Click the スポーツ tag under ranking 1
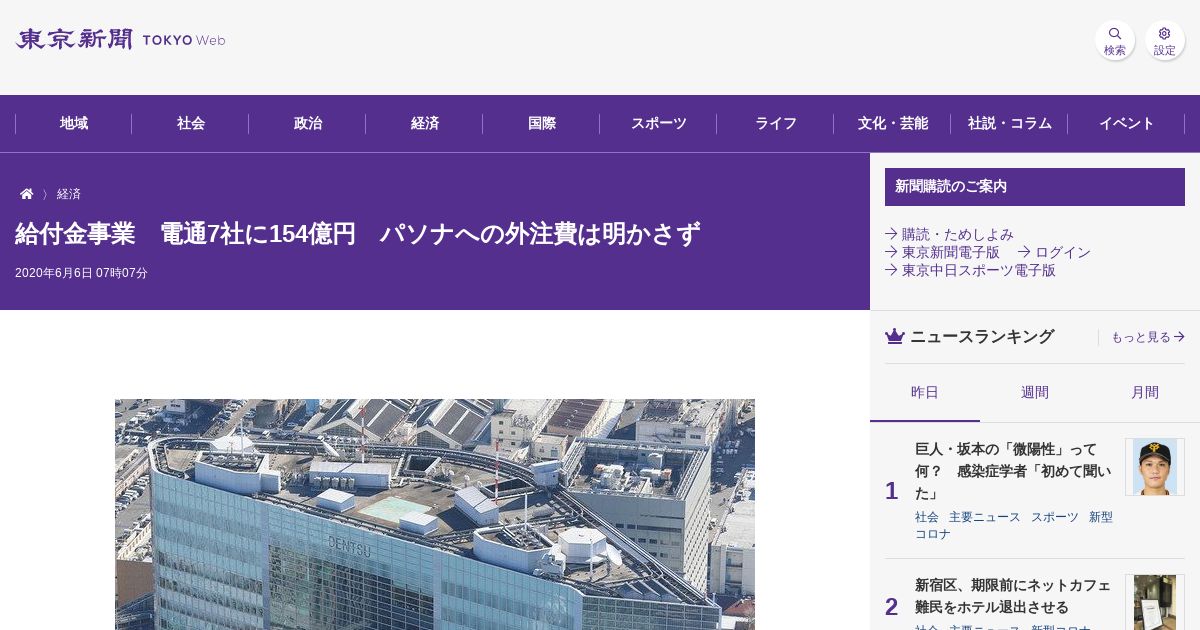Image resolution: width=1200 pixels, height=630 pixels. 1055,517
